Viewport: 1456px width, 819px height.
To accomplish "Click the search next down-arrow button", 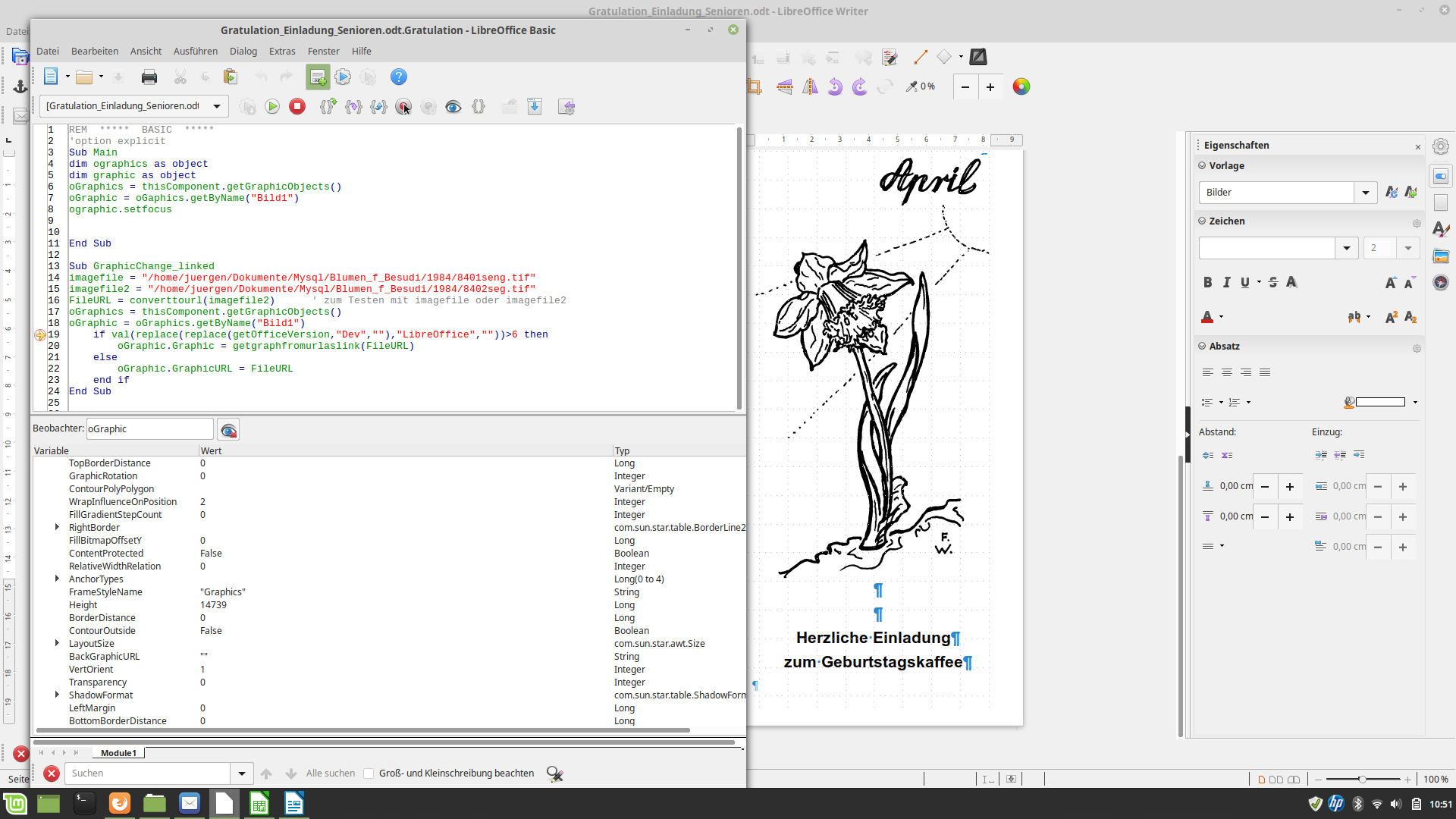I will (x=291, y=773).
